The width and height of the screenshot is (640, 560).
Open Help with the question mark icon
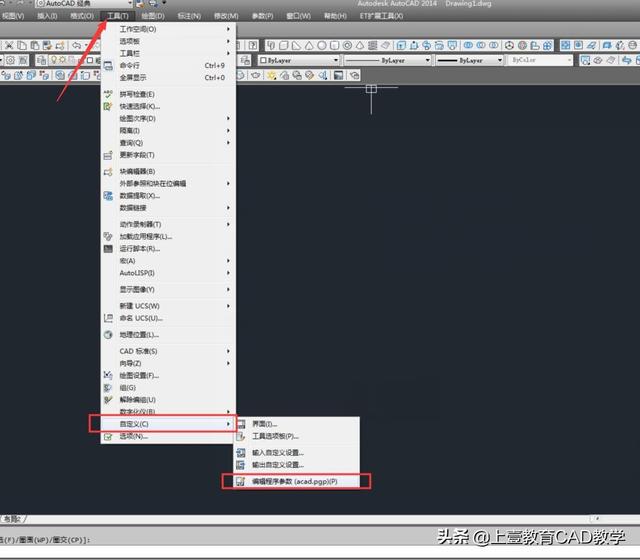tap(253, 45)
